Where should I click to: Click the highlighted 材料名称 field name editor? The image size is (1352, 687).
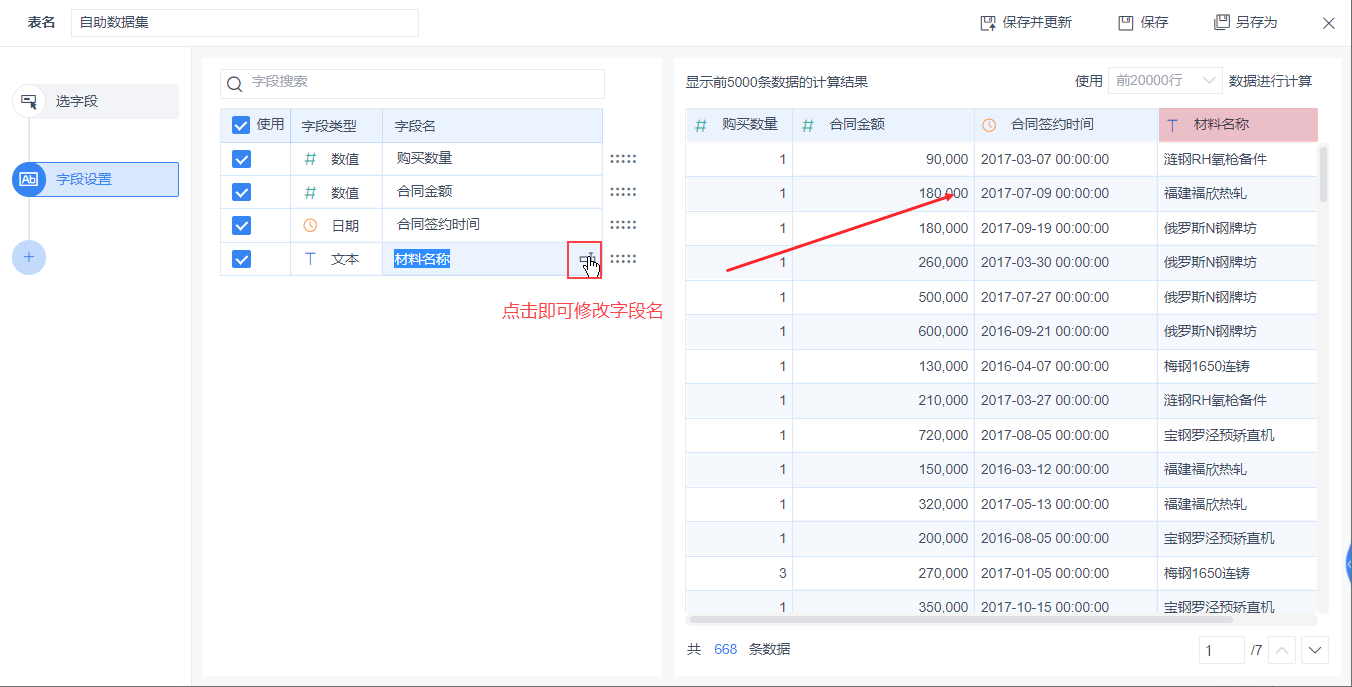click(x=422, y=259)
